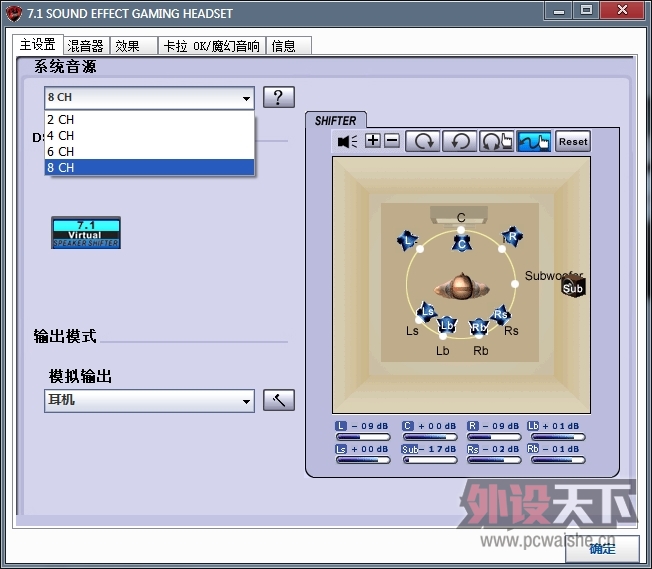The height and width of the screenshot is (569, 652).
Task: Rotate speakers clockwise
Action: pyautogui.click(x=424, y=142)
